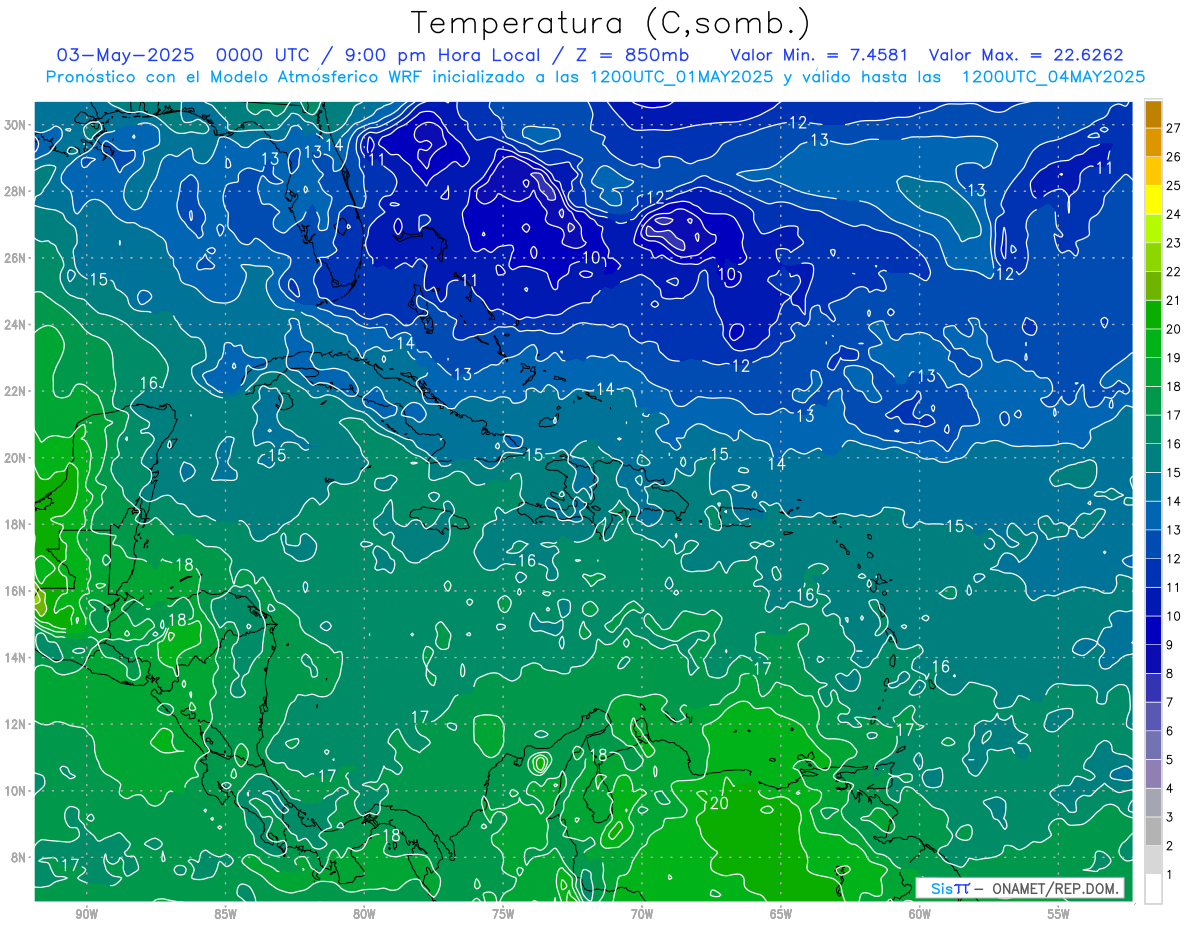Click the 80W longitude axis label

click(x=364, y=914)
